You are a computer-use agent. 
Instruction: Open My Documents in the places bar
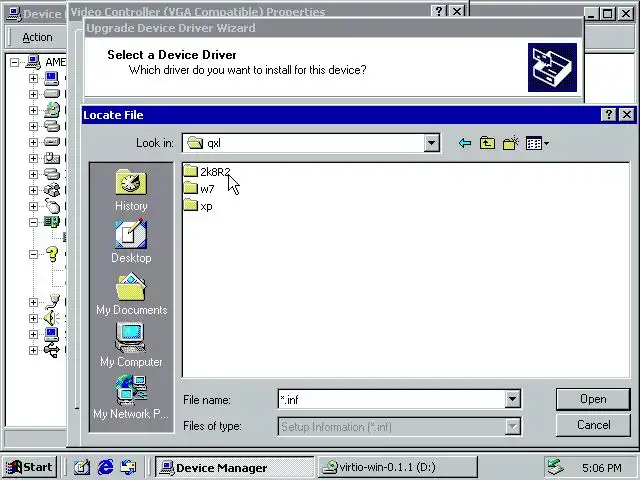(x=131, y=294)
